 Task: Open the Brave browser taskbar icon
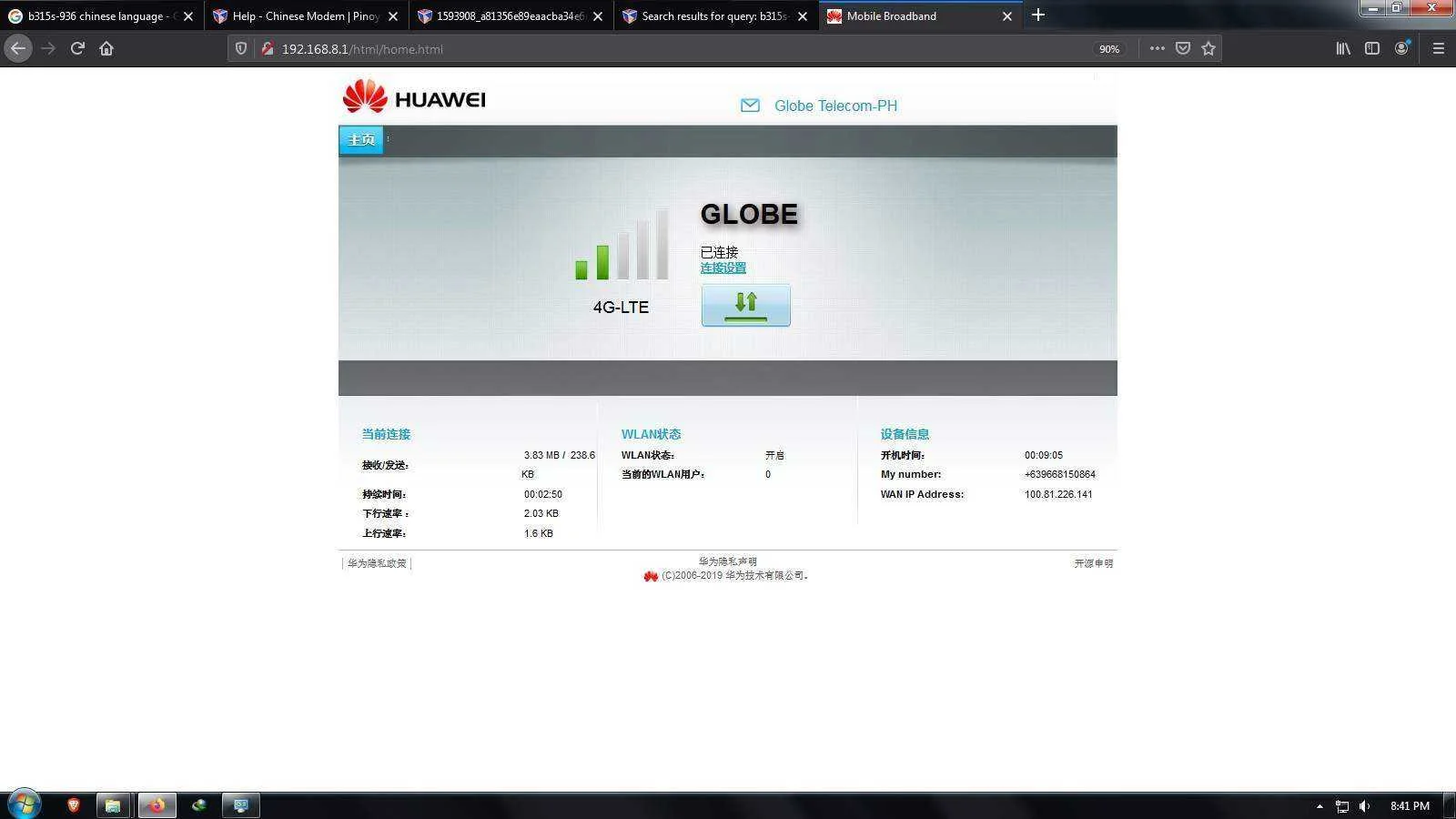74,804
